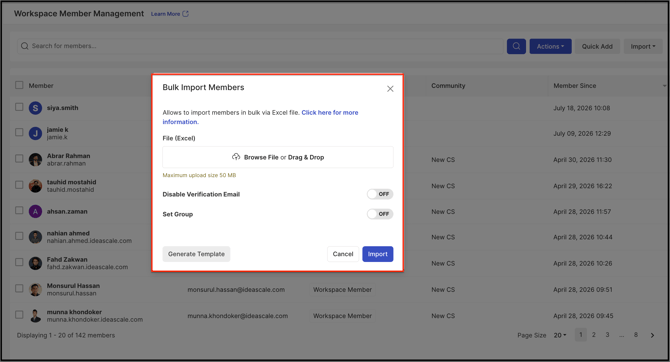Click April 28, 2026 09:45 date
This screenshot has width=670, height=362.
(x=583, y=316)
